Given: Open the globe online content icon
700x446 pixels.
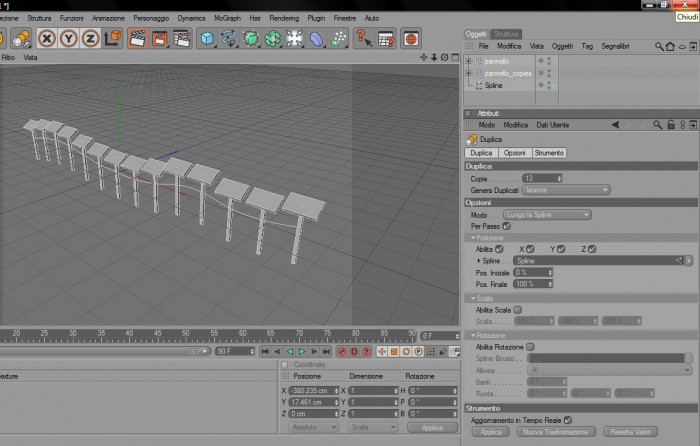Looking at the screenshot, I should click(411, 38).
